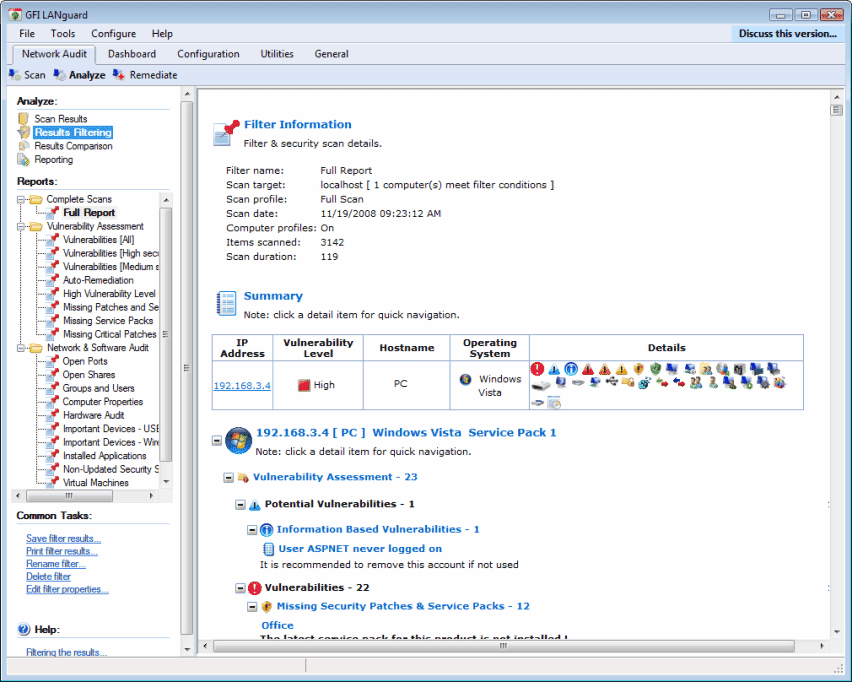Click the two-people groups icon in Details
Screen dimensions: 852x682
coord(696,383)
